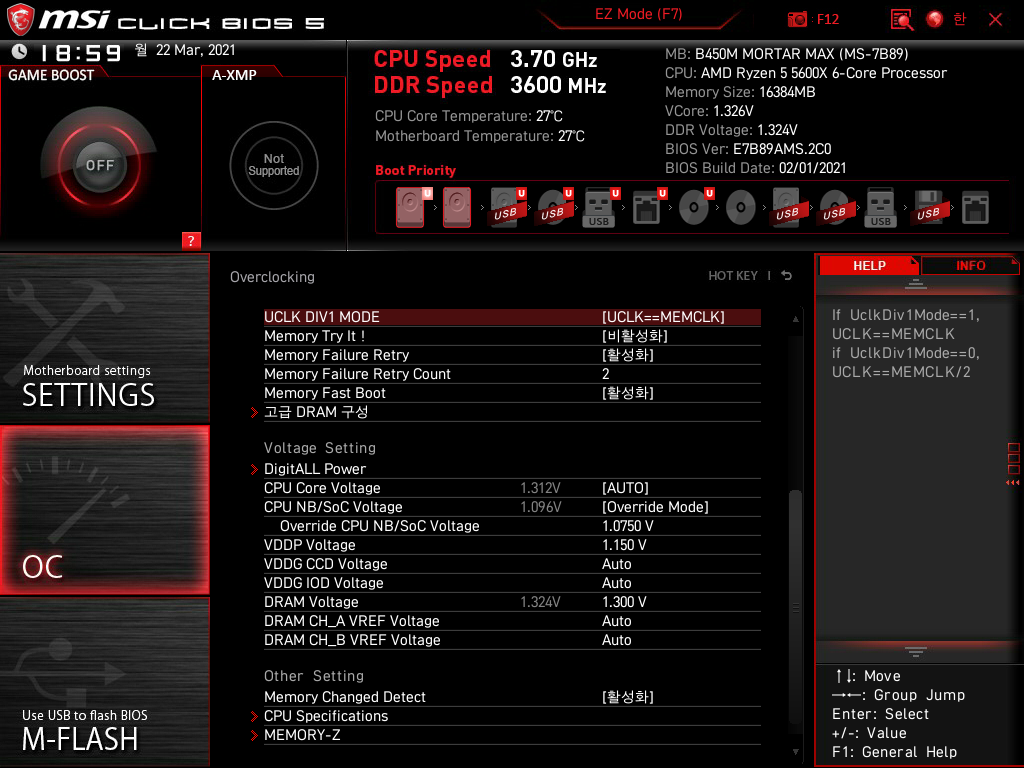This screenshot has height=768, width=1024.
Task: Select the USB floppy boot device icon
Action: coord(929,208)
